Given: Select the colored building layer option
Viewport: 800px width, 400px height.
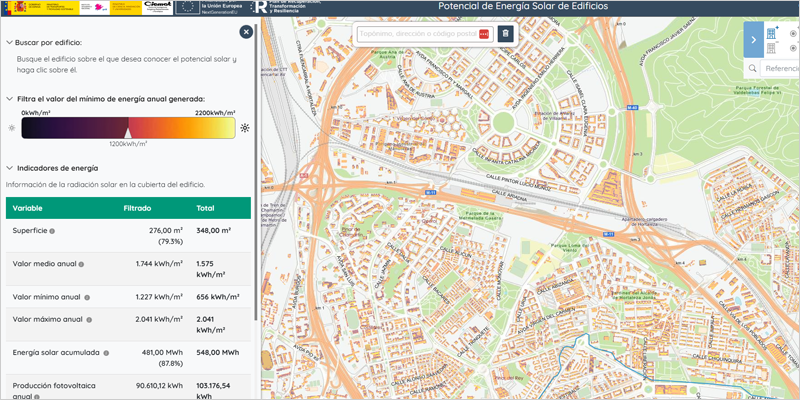Looking at the screenshot, I should pyautogui.click(x=772, y=32).
